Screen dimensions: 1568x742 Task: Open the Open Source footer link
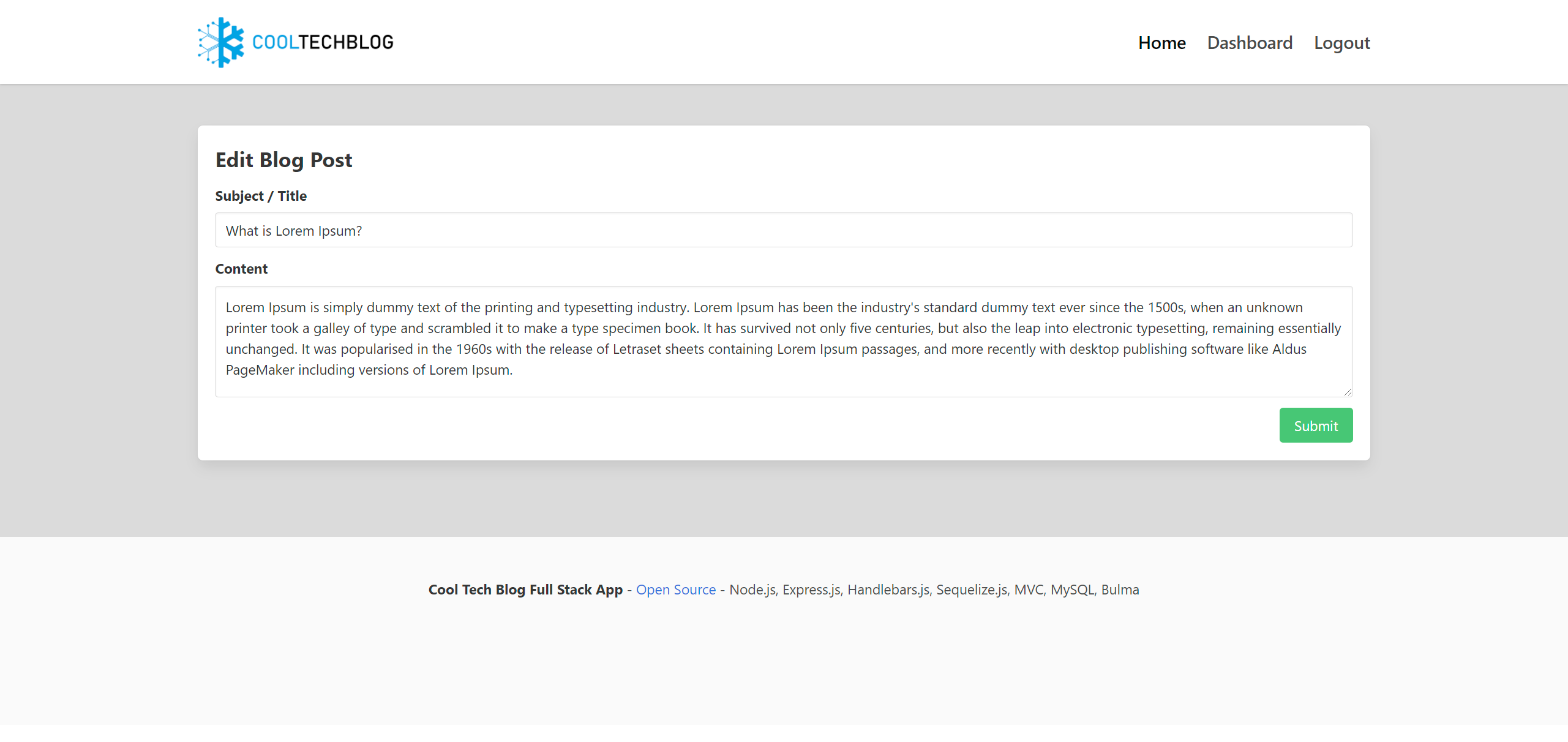coord(675,590)
